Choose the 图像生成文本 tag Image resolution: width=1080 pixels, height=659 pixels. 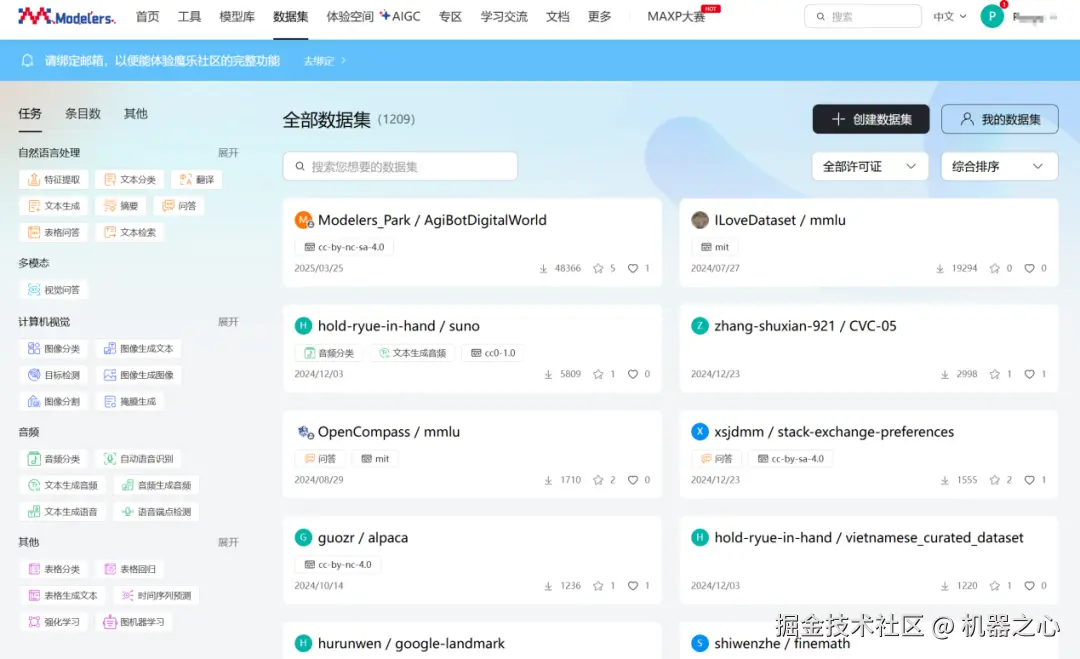(x=138, y=349)
